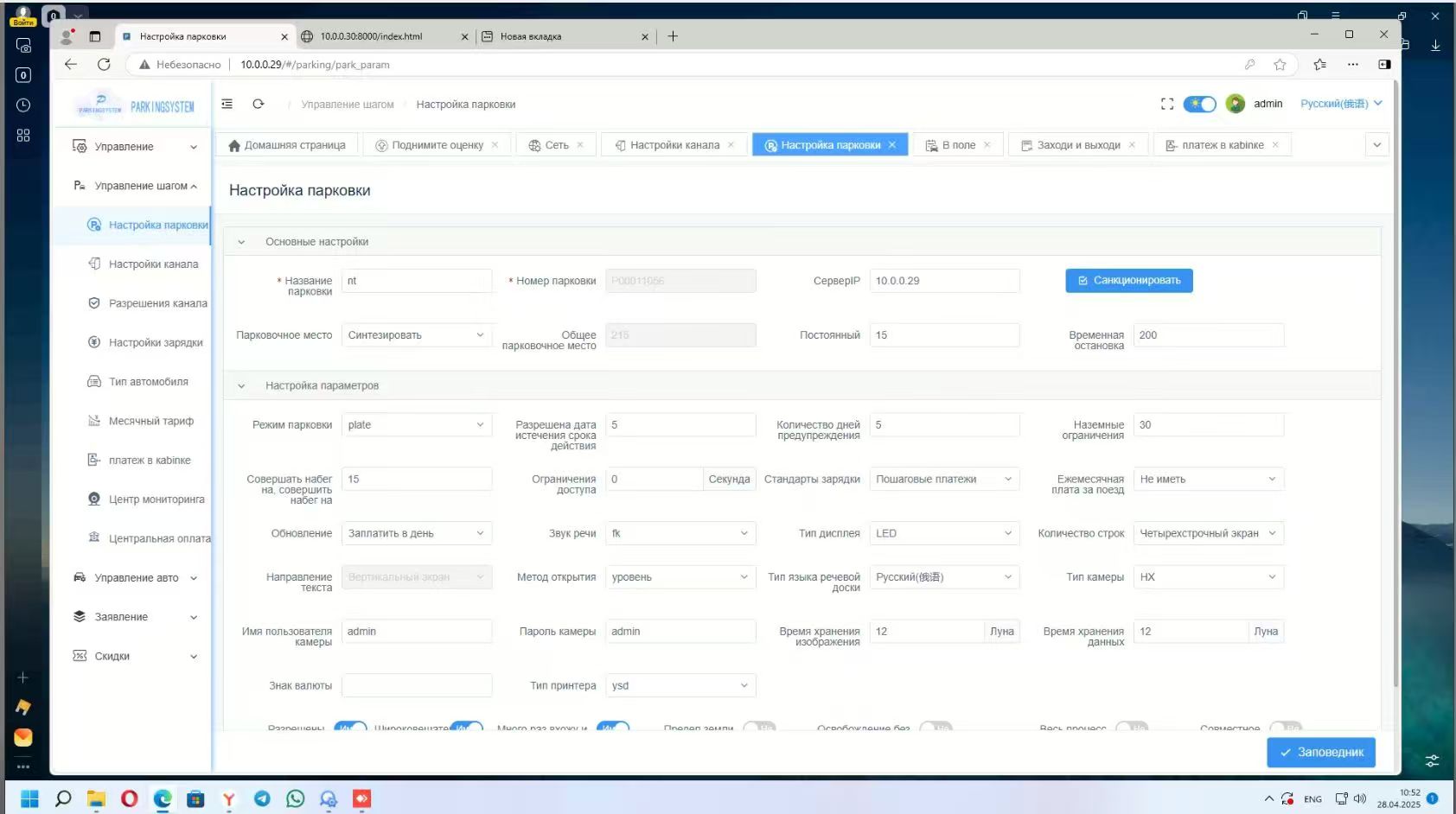Click the page refresh icon beside breadcrumbs
The height and width of the screenshot is (814, 1456).
point(258,104)
